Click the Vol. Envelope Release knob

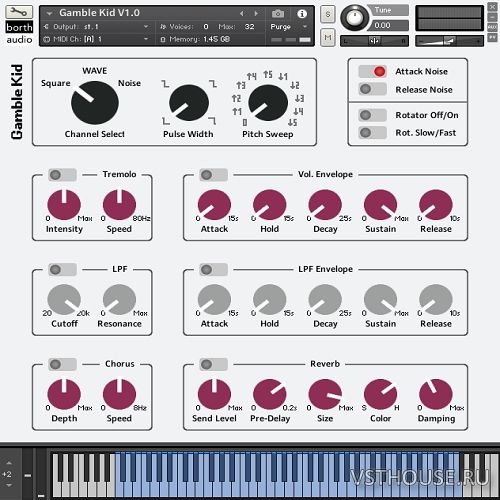point(436,205)
